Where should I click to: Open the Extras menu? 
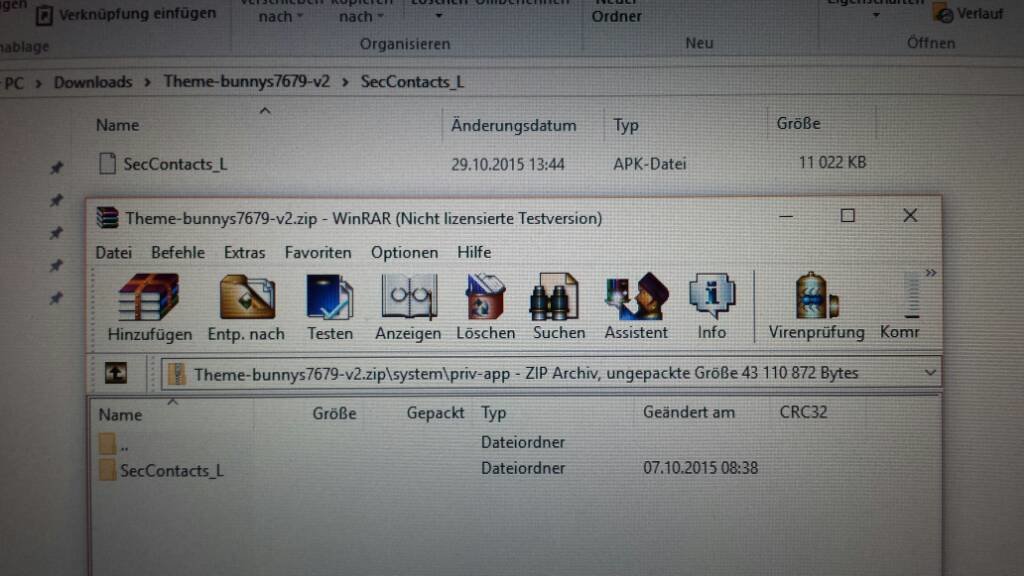click(244, 253)
